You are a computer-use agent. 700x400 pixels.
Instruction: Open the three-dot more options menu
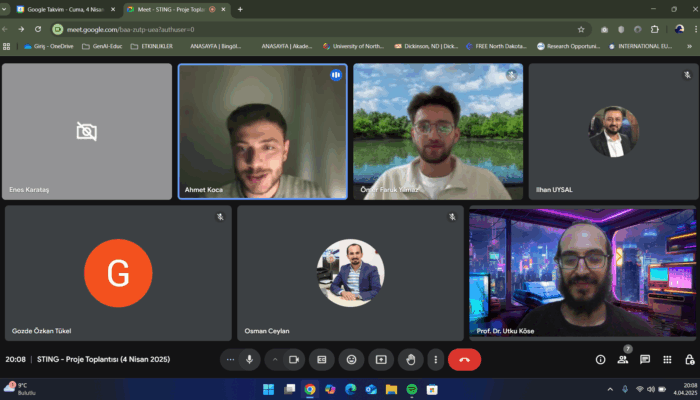click(x=435, y=359)
